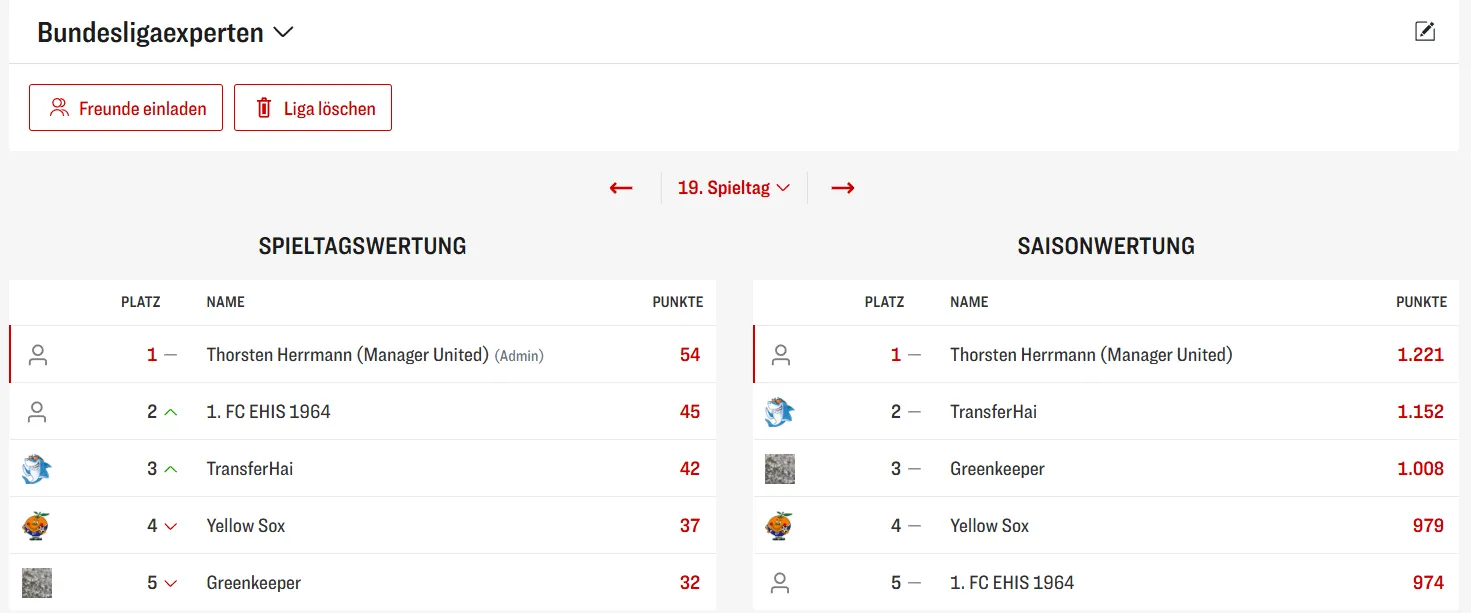Open the 19. Spieltag matchday dropdown
Screen dimensions: 1471x613
734,188
